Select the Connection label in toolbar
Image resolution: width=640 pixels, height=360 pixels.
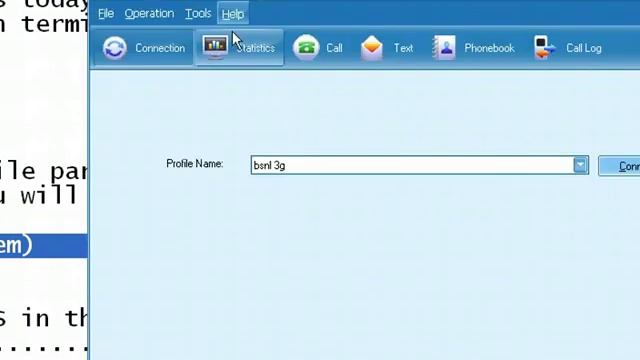[x=160, y=48]
